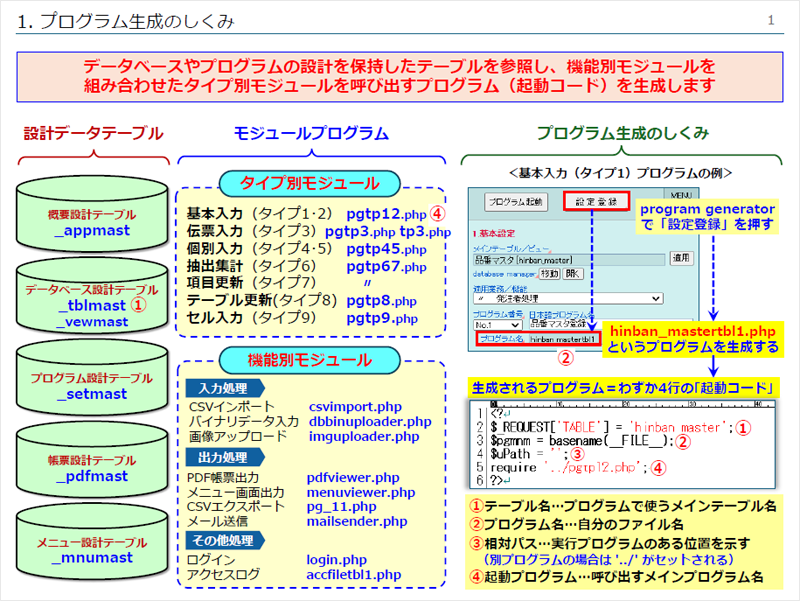Viewport: 800px width, 601px height.
Task: Click the 基本入力 (タイプ1) プログラムの例 caption
Action: click(x=620, y=173)
